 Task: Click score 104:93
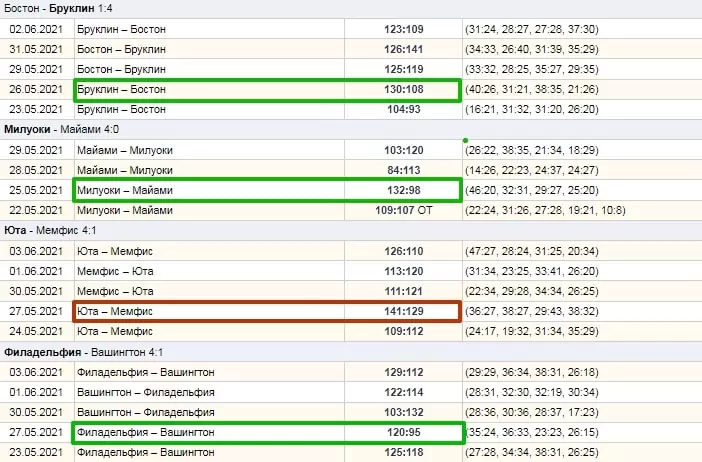pos(403,109)
